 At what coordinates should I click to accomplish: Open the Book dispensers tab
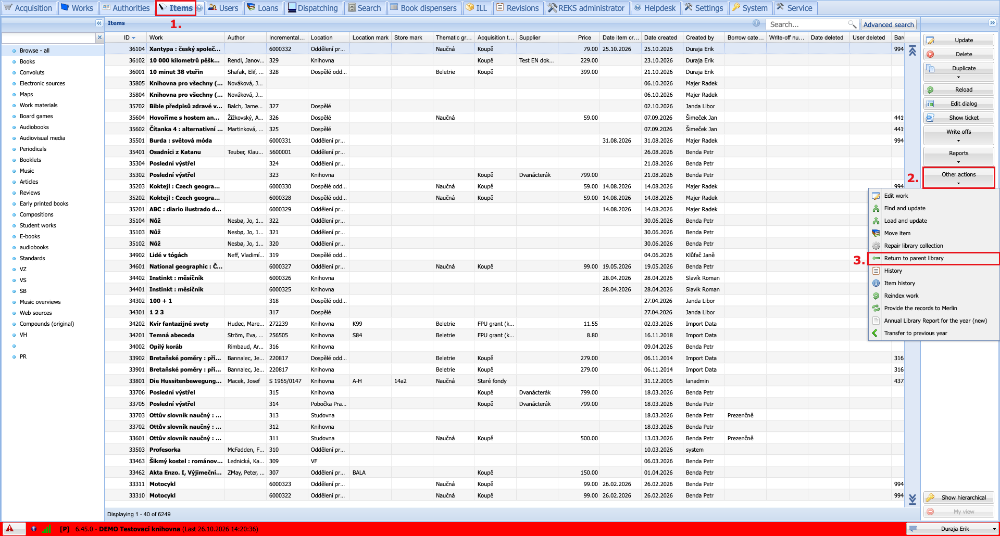(x=424, y=8)
